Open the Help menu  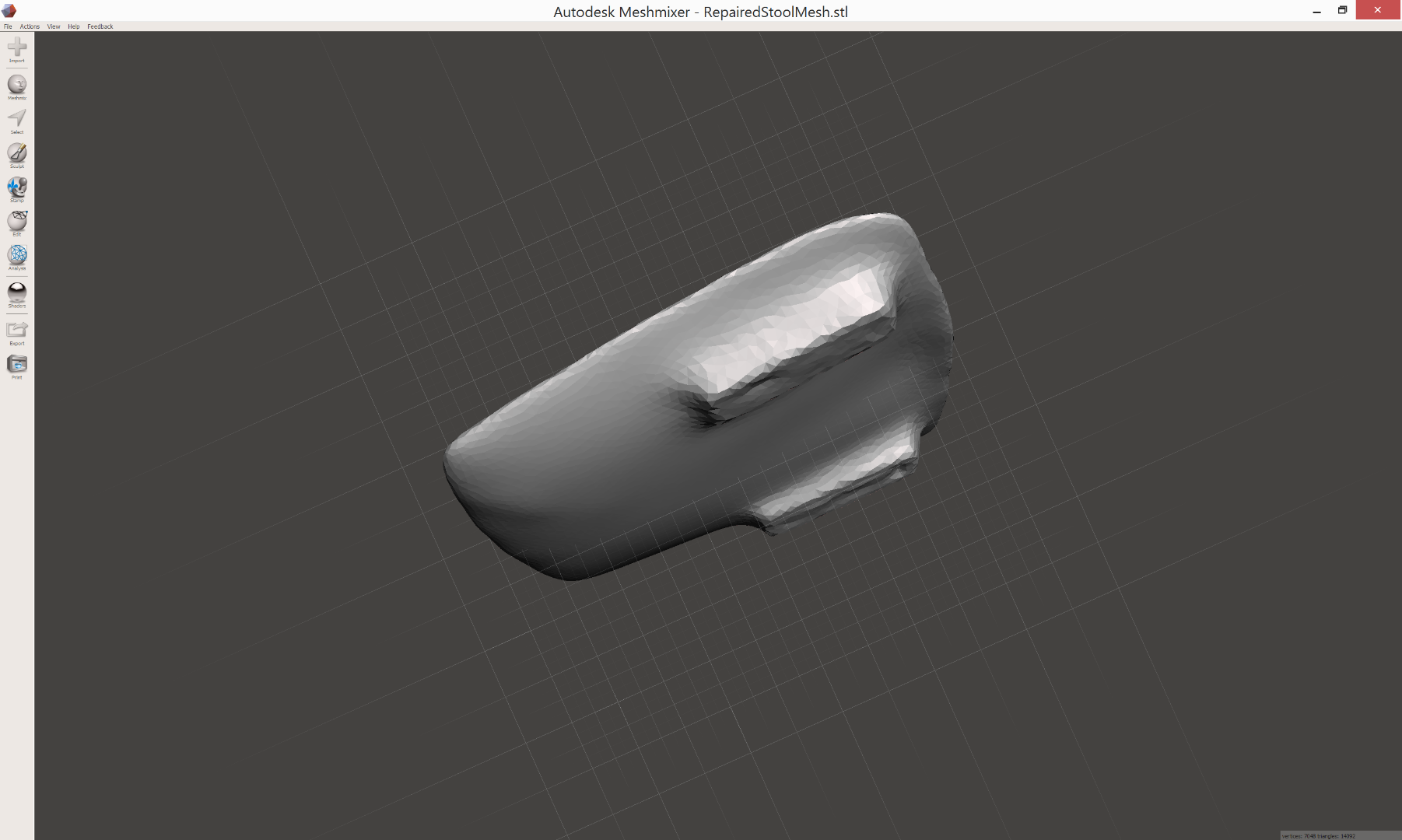coord(74,26)
